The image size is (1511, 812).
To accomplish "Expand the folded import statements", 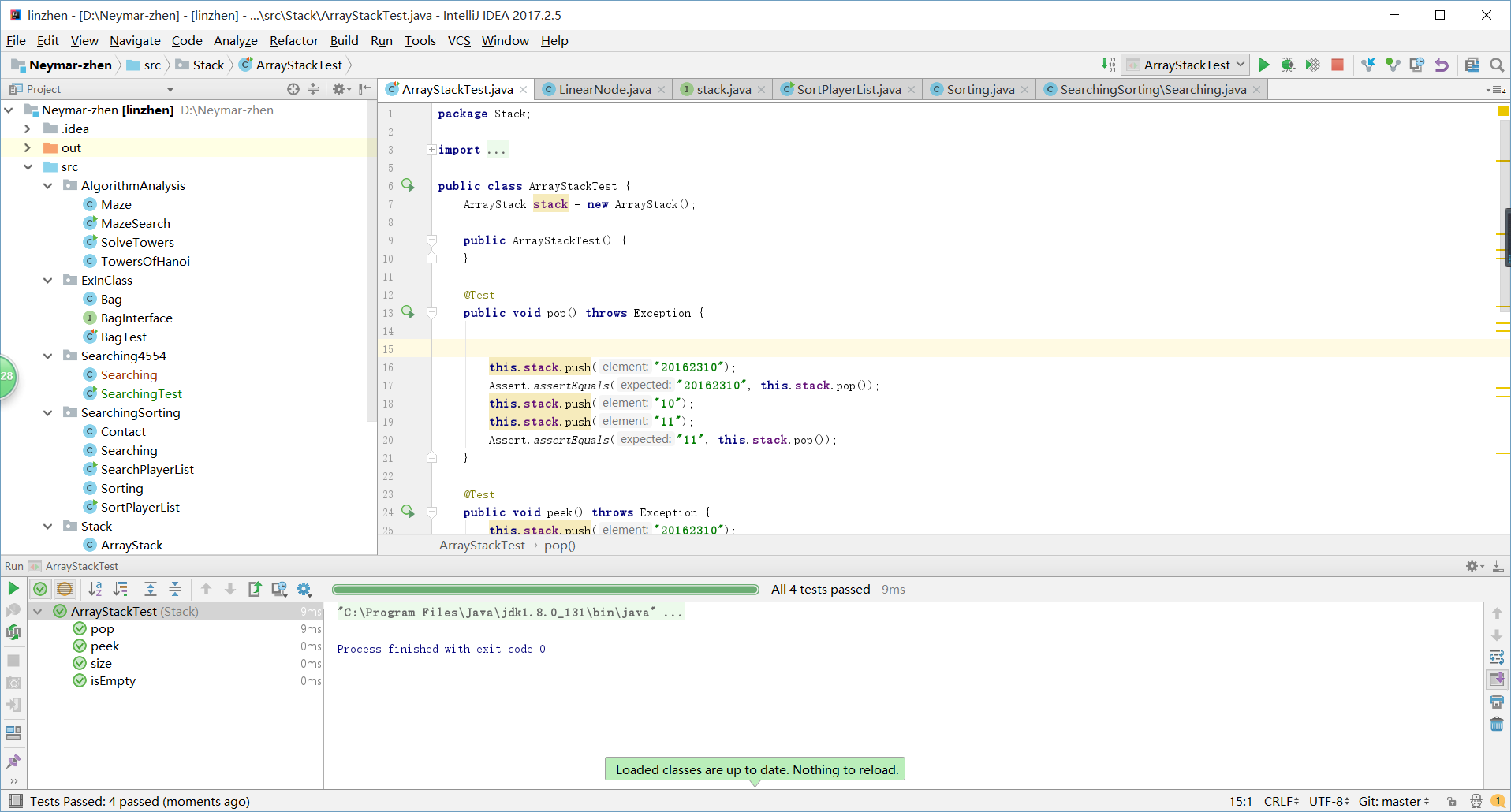I will coord(431,150).
